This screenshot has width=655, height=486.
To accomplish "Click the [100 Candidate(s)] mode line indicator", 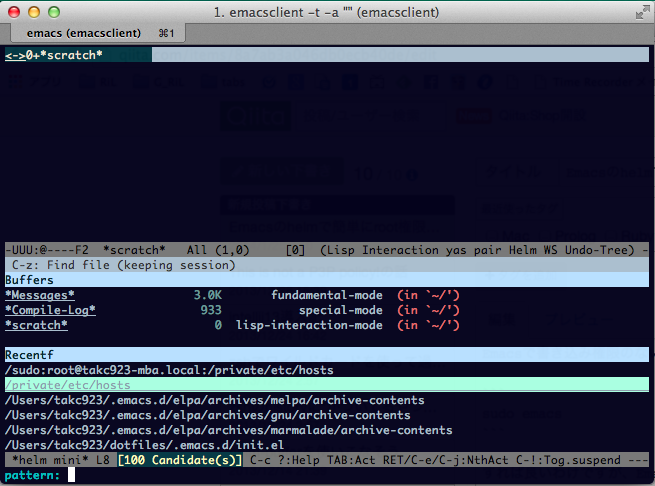I will pyautogui.click(x=180, y=460).
